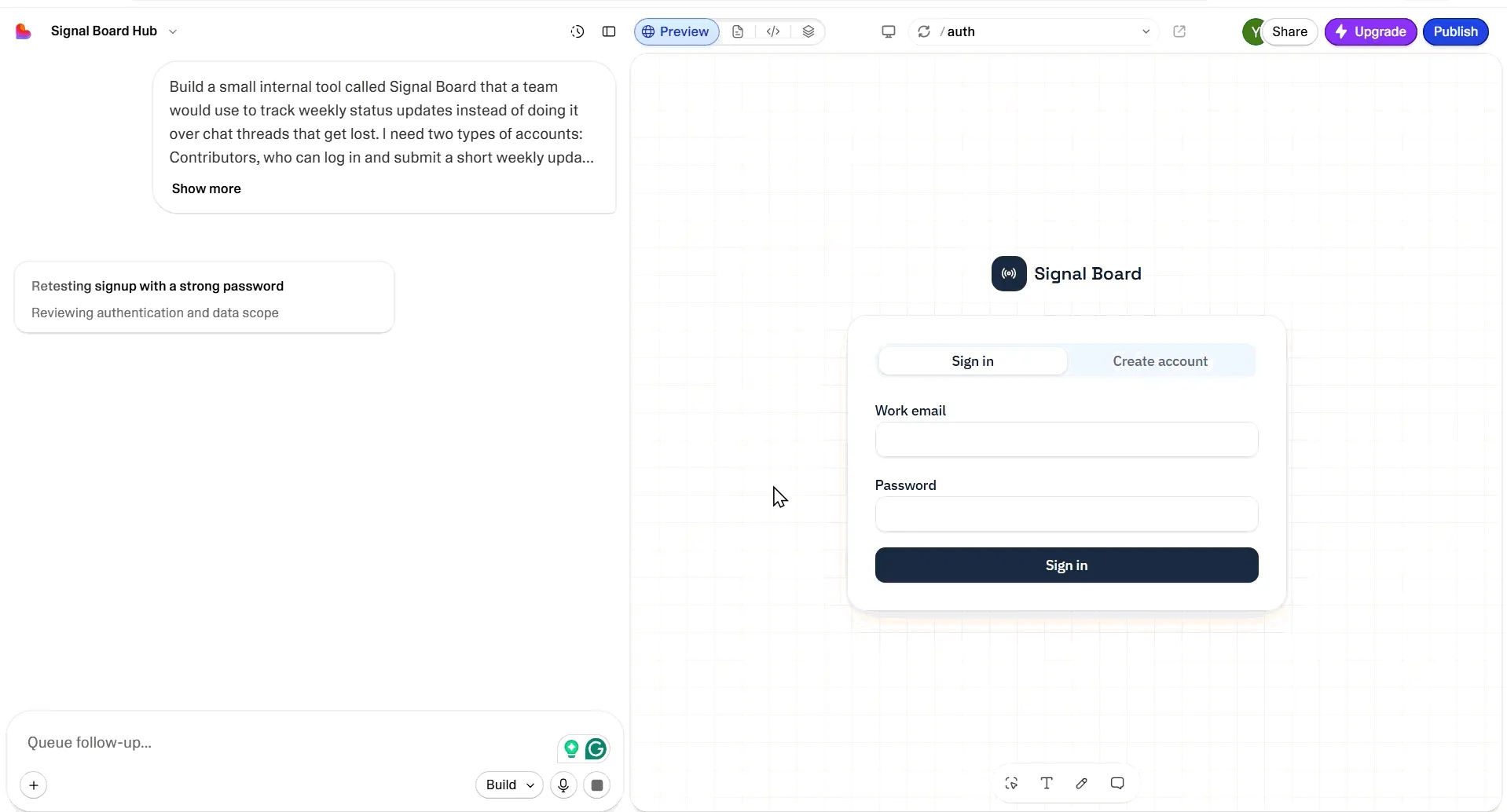The image size is (1507, 812).
Task: Click the purple Upgrade button
Action: point(1371,31)
